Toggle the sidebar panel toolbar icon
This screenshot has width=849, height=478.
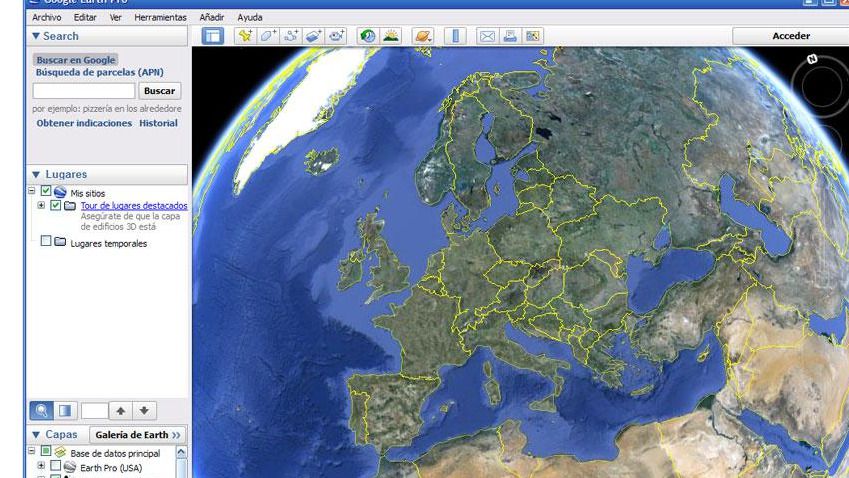click(212, 36)
